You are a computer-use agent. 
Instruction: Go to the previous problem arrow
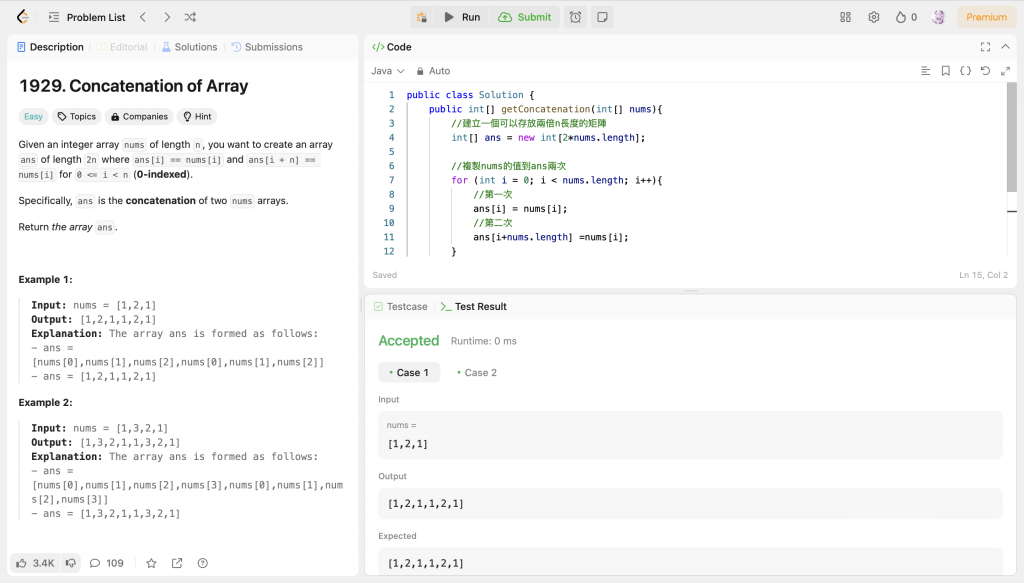click(143, 17)
